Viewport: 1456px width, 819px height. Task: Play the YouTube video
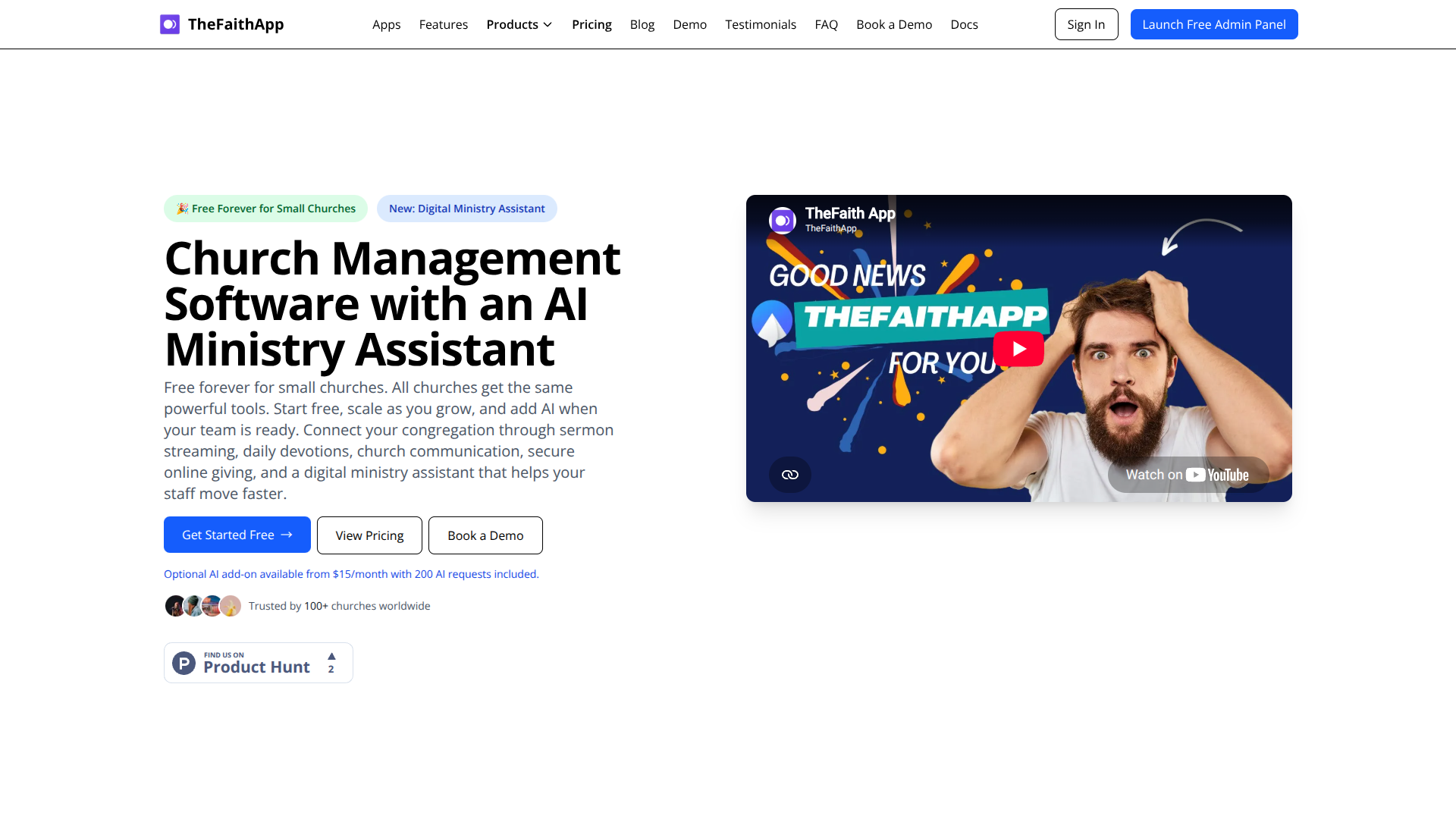click(1018, 349)
